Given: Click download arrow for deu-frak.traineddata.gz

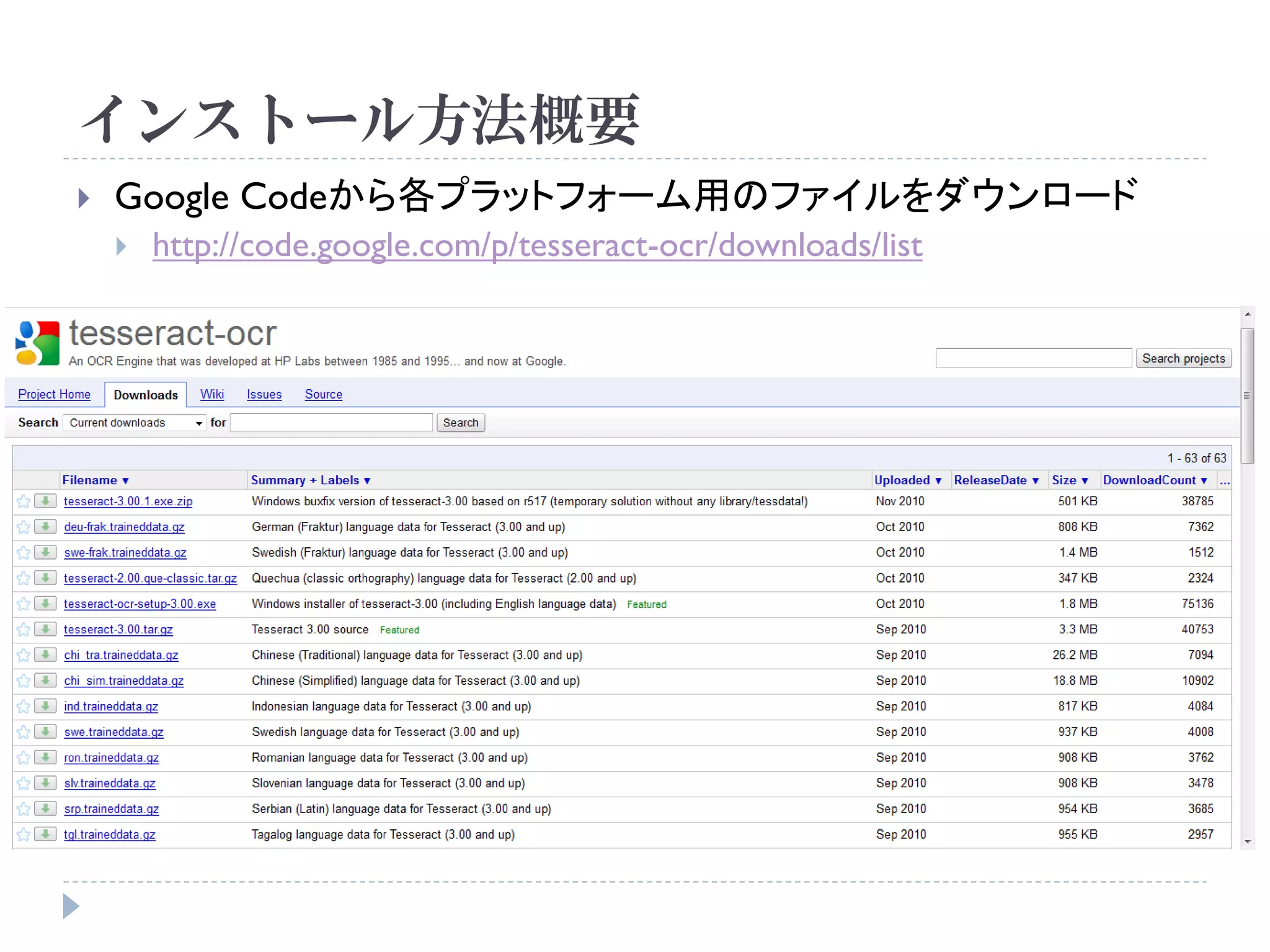Looking at the screenshot, I should pyautogui.click(x=45, y=526).
